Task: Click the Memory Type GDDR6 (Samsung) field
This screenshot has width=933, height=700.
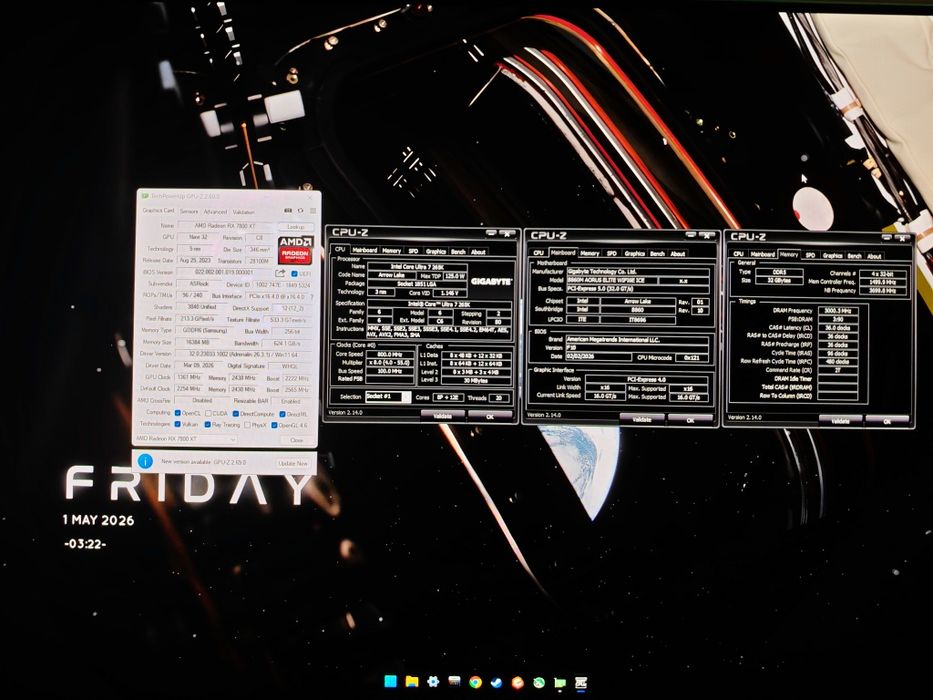Action: coord(203,330)
